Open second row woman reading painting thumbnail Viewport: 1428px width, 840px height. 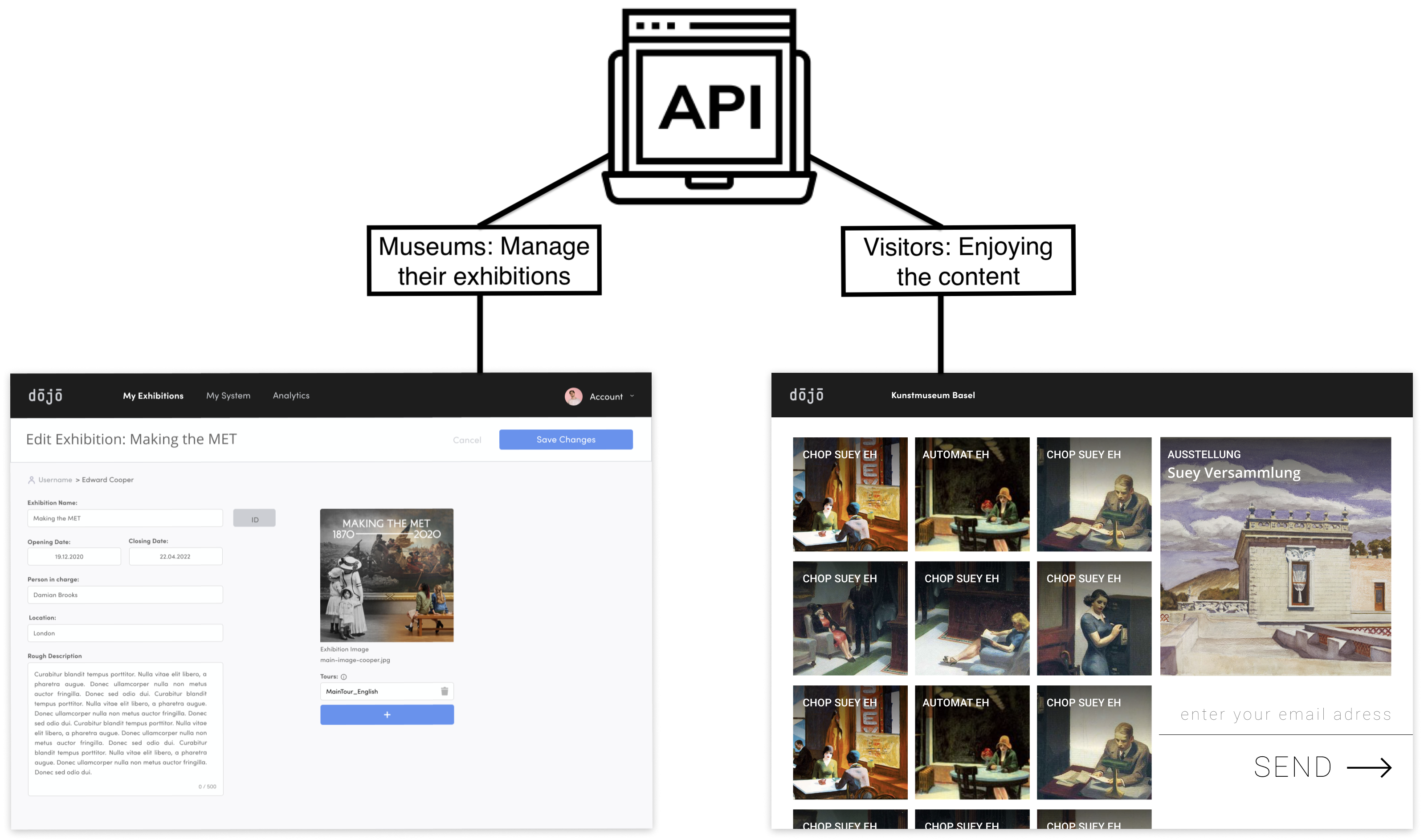tap(972, 618)
